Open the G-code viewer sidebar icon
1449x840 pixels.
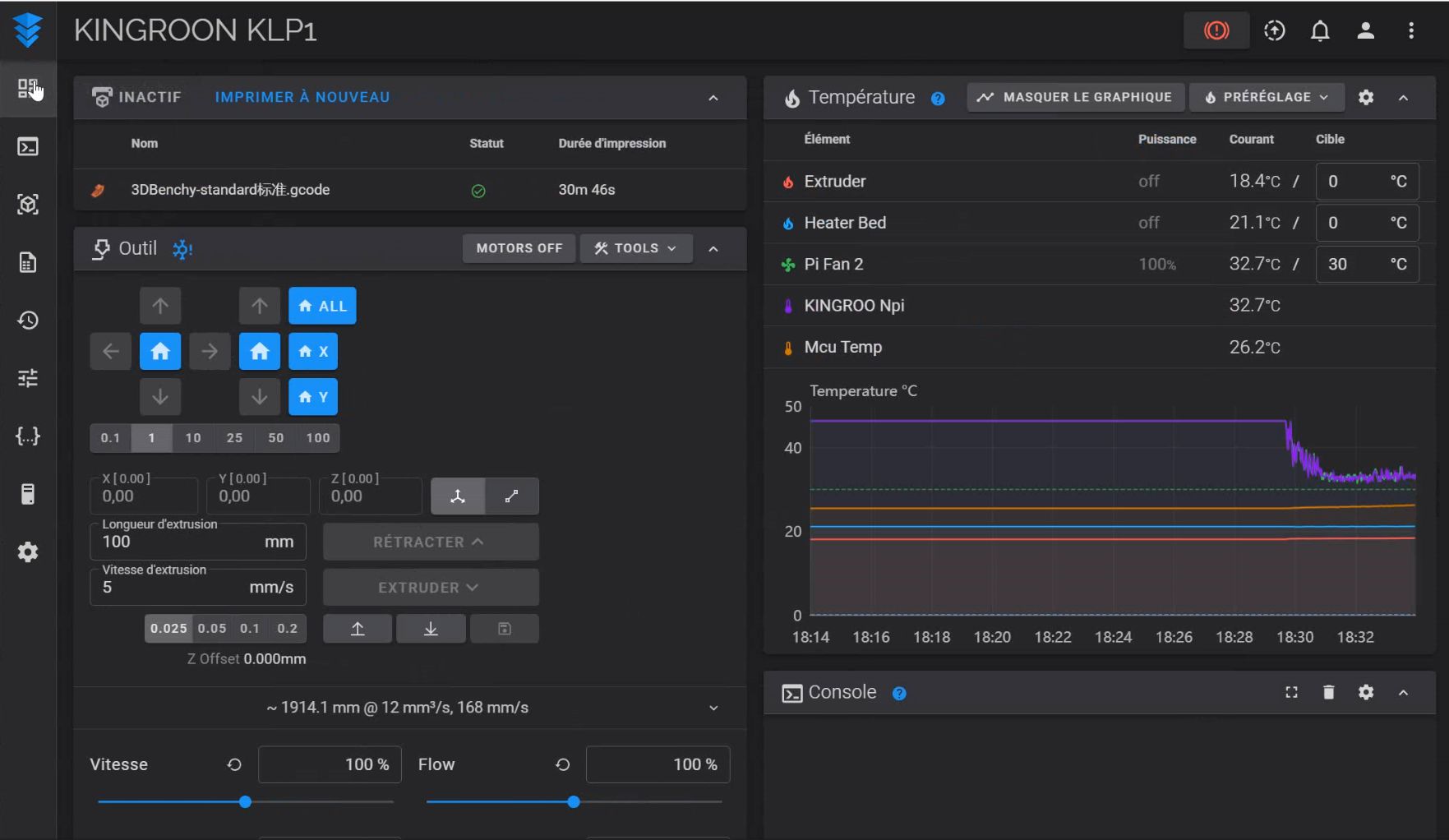(x=28, y=204)
